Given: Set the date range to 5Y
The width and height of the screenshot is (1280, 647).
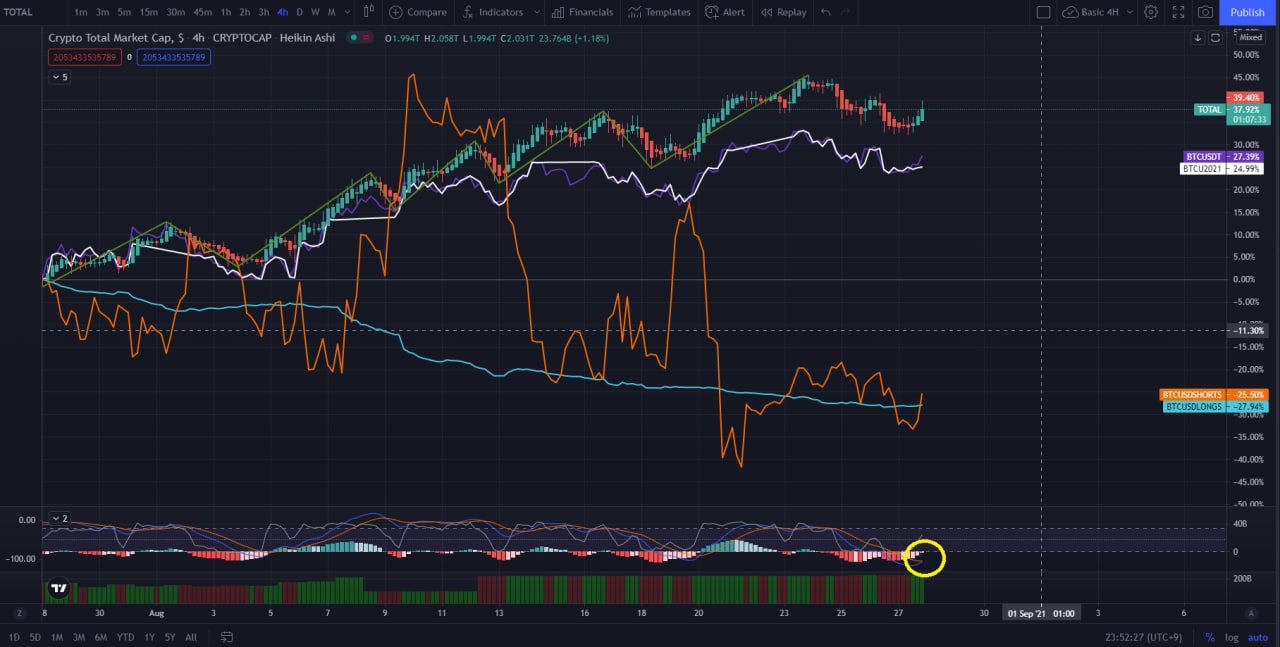Looking at the screenshot, I should coord(170,637).
